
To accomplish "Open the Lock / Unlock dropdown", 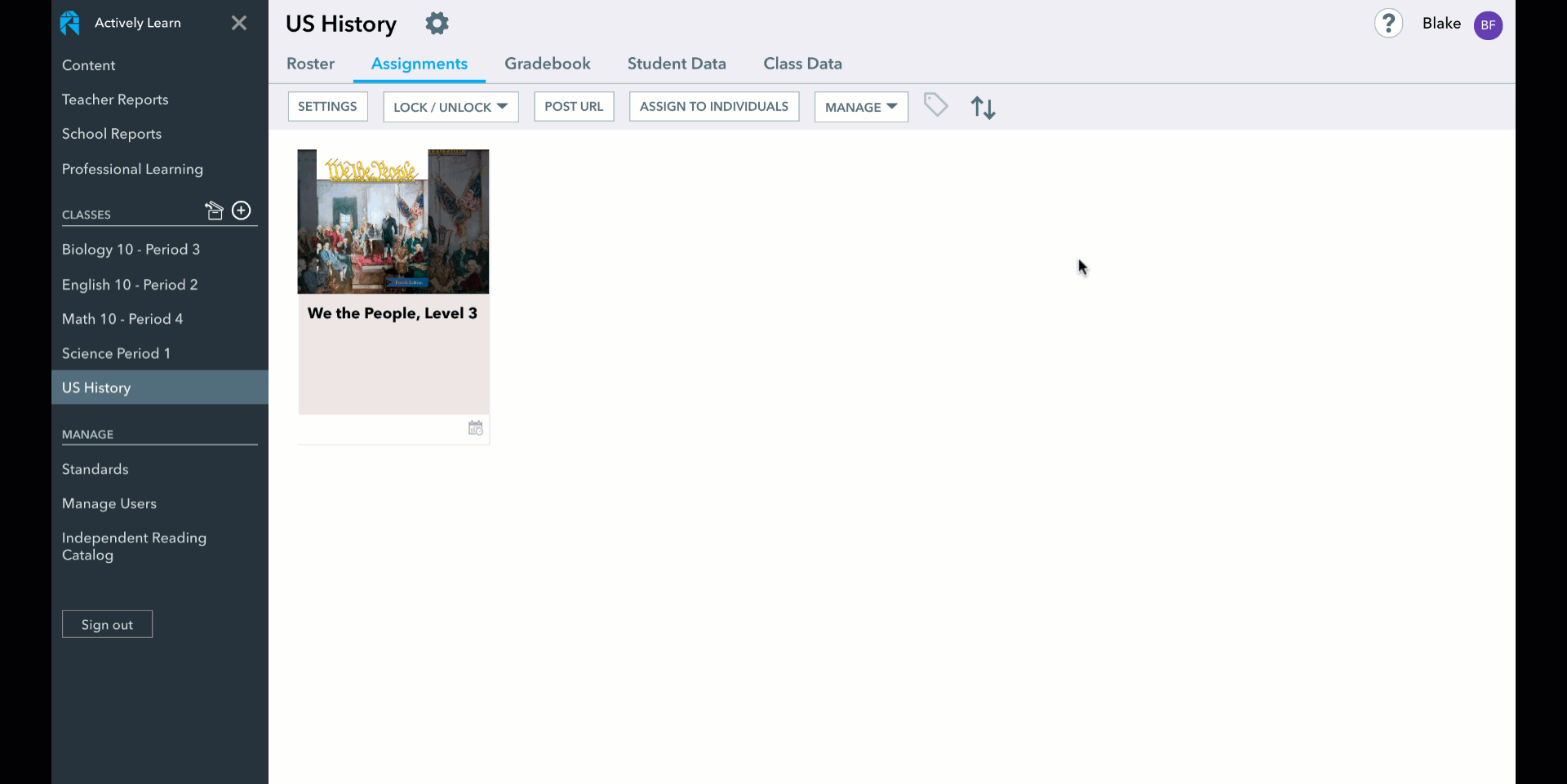I will click(x=451, y=107).
